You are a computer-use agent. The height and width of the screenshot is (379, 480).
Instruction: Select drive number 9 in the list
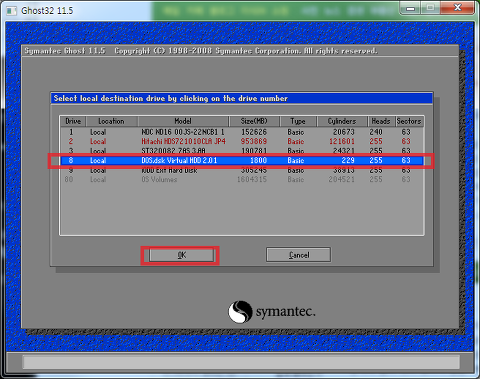pos(71,170)
